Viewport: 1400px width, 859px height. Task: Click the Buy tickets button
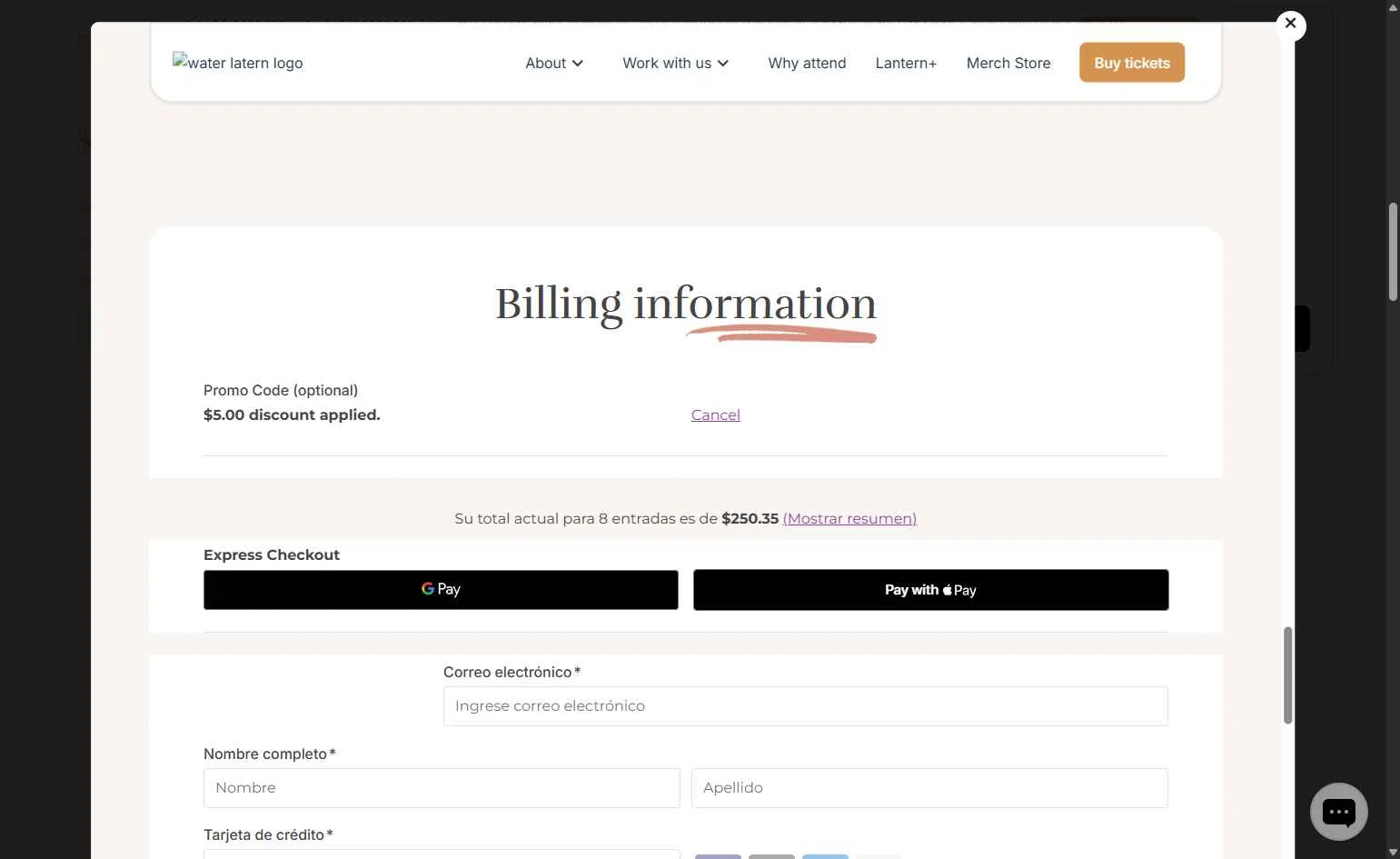click(x=1132, y=63)
